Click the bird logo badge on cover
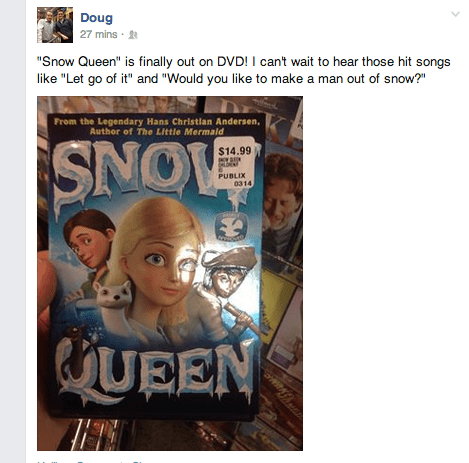Image resolution: width=469 pixels, height=463 pixels. (x=231, y=226)
